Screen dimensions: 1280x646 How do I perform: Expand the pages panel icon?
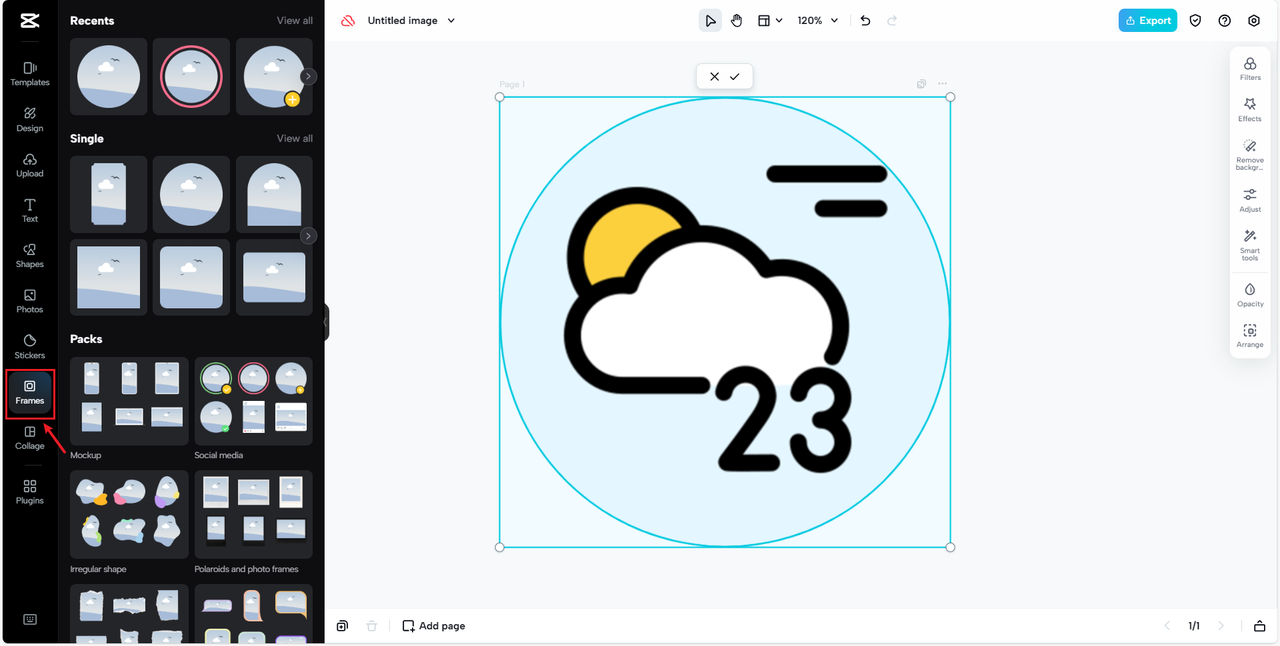tap(1259, 626)
